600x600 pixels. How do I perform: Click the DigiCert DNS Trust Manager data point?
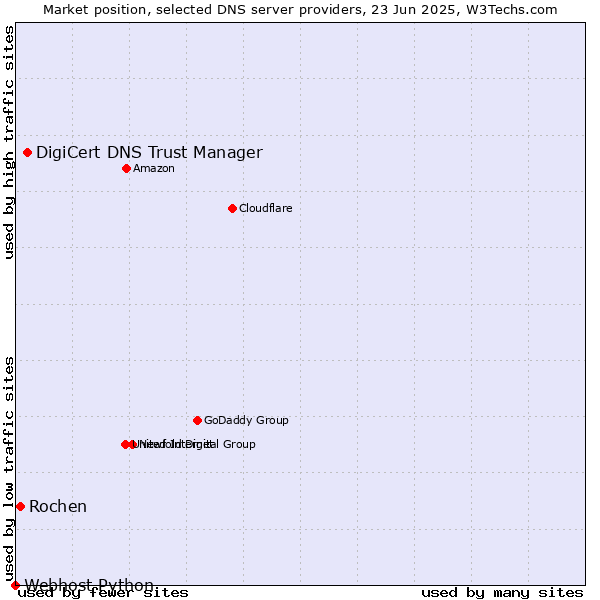[28, 153]
